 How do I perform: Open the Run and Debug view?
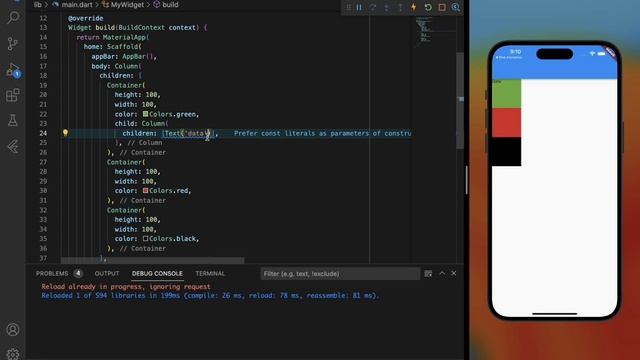click(13, 70)
